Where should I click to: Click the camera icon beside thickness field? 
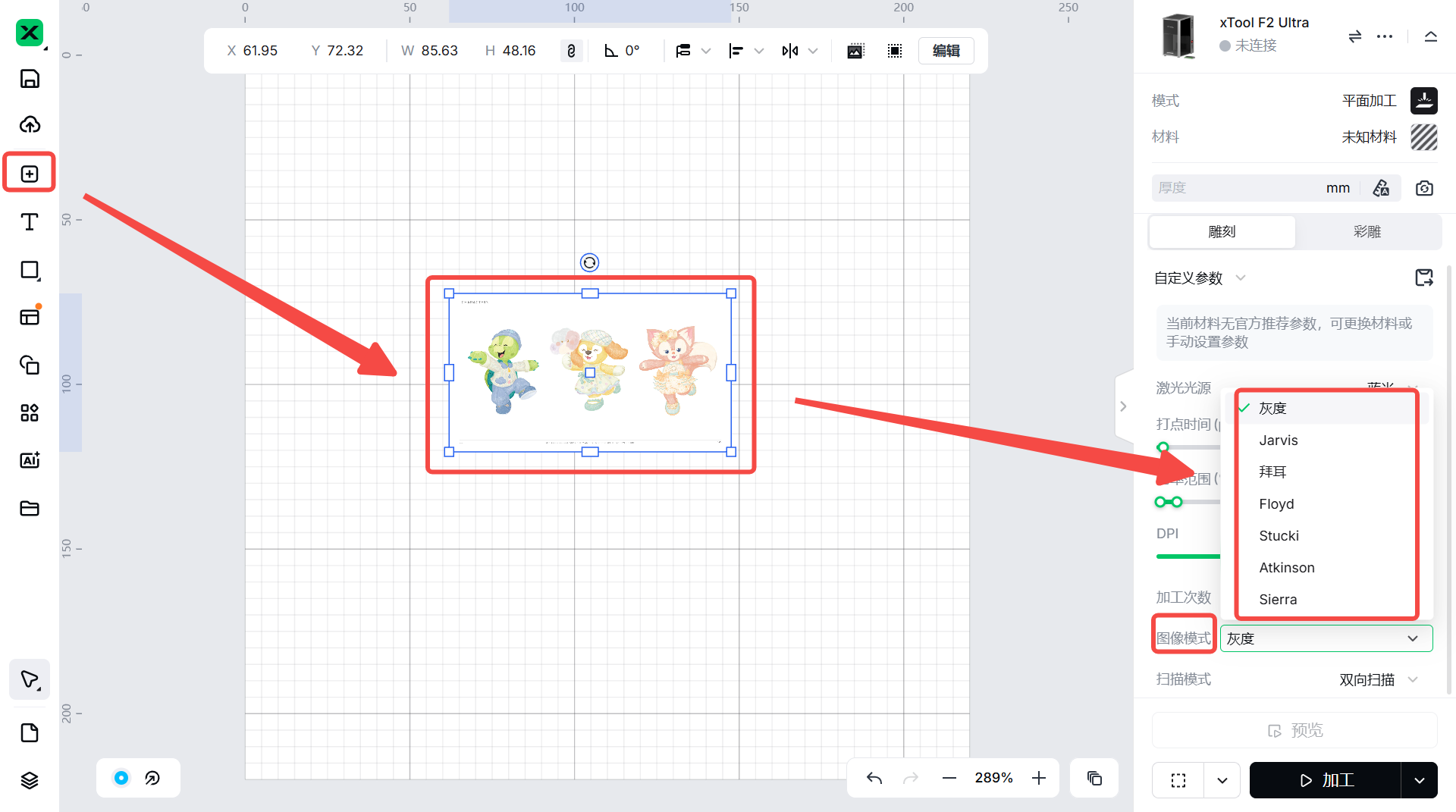[1424, 188]
